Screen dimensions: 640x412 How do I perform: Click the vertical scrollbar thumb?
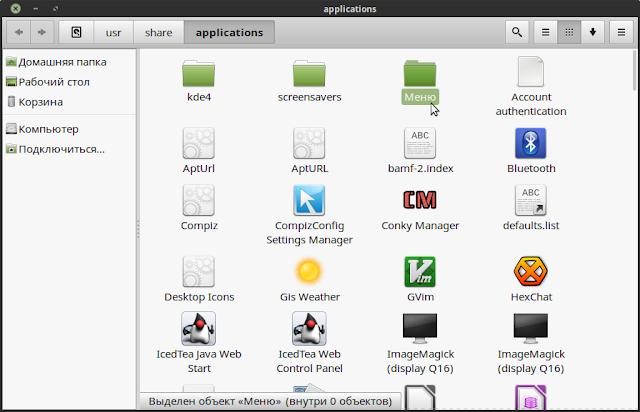click(x=635, y=70)
